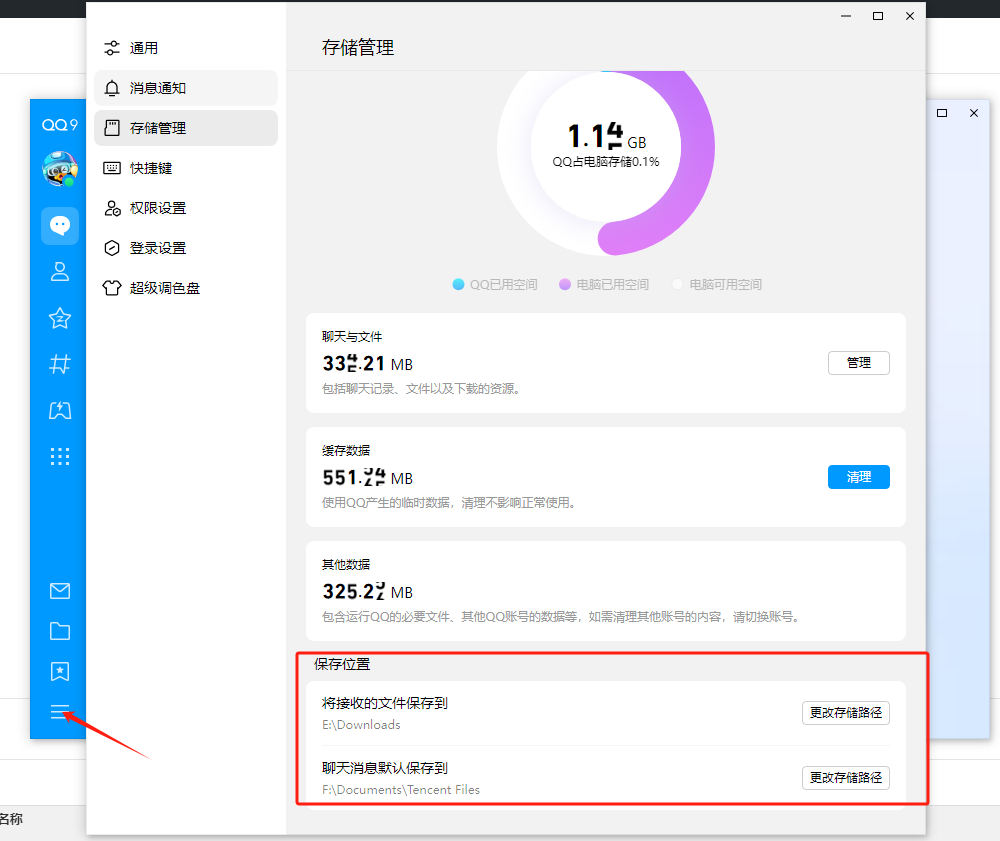The width and height of the screenshot is (1000, 841).
Task: Select 超级调色盘 theme palette
Action: (x=186, y=288)
